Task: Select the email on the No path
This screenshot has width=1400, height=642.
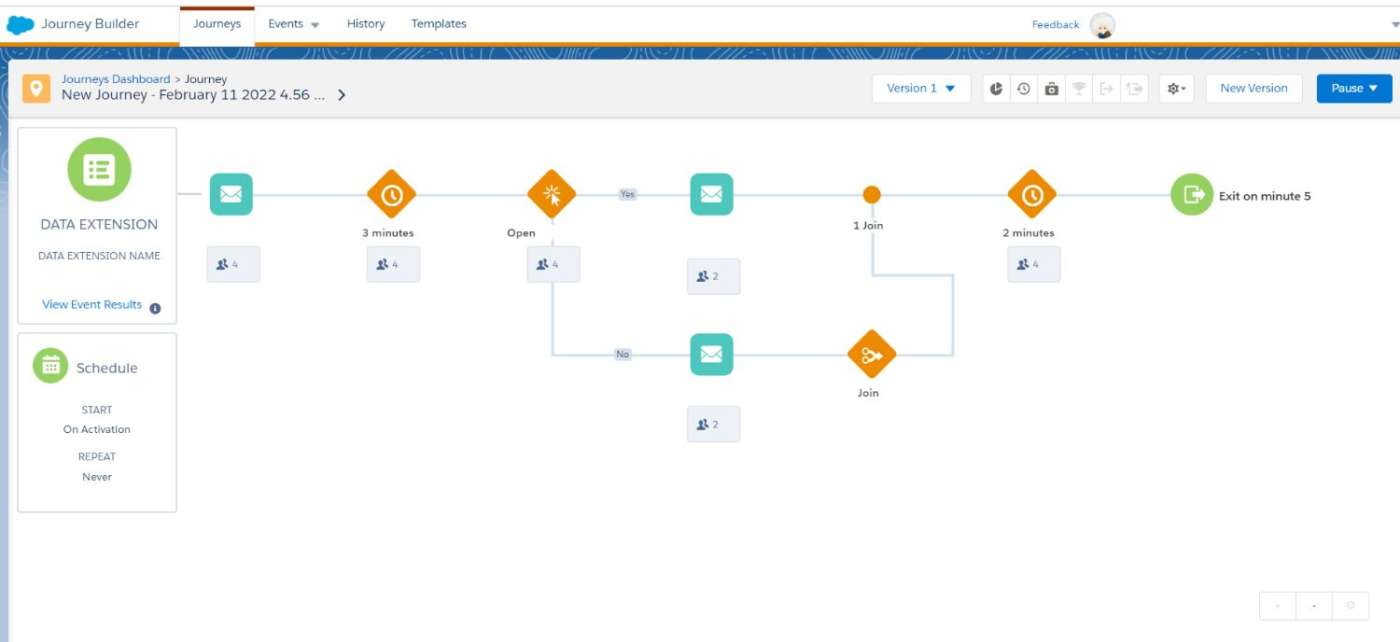Action: 711,354
